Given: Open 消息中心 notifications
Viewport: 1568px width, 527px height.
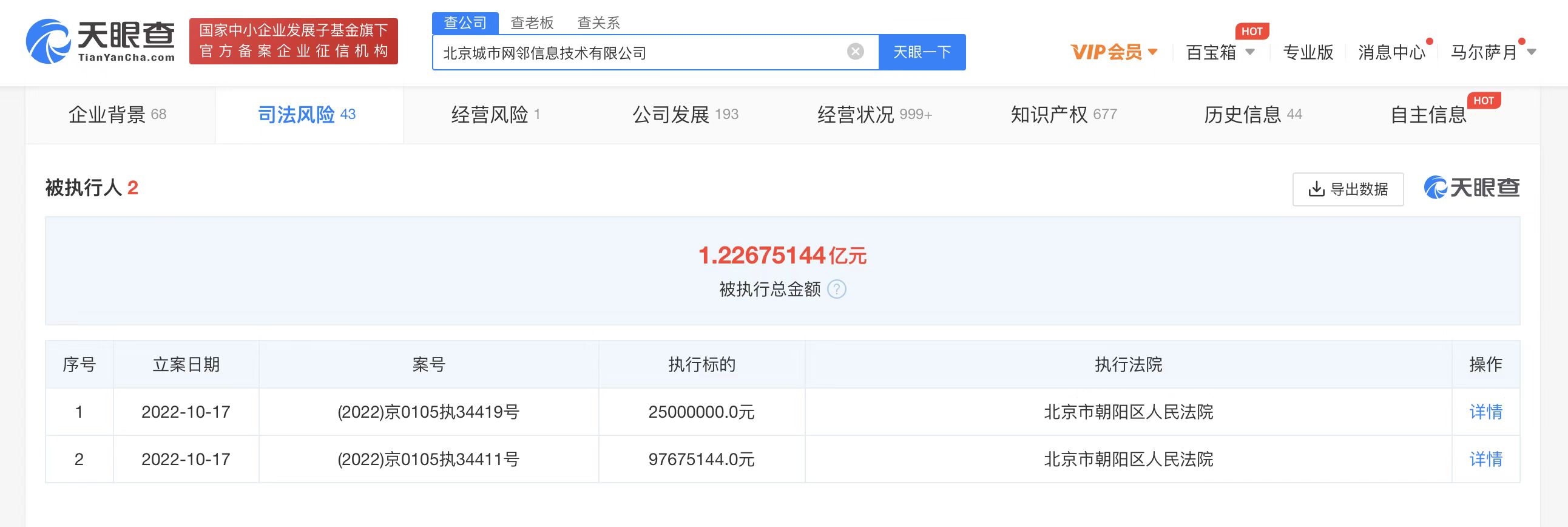Looking at the screenshot, I should tap(1391, 52).
